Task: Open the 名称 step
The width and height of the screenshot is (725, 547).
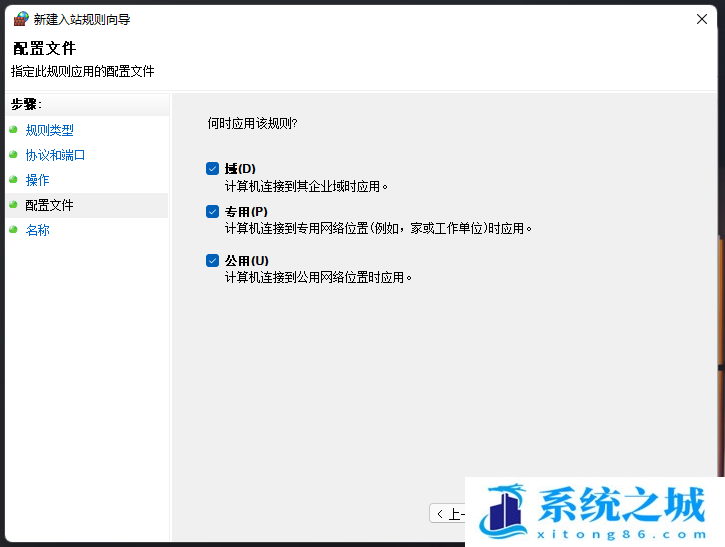Action: [37, 230]
